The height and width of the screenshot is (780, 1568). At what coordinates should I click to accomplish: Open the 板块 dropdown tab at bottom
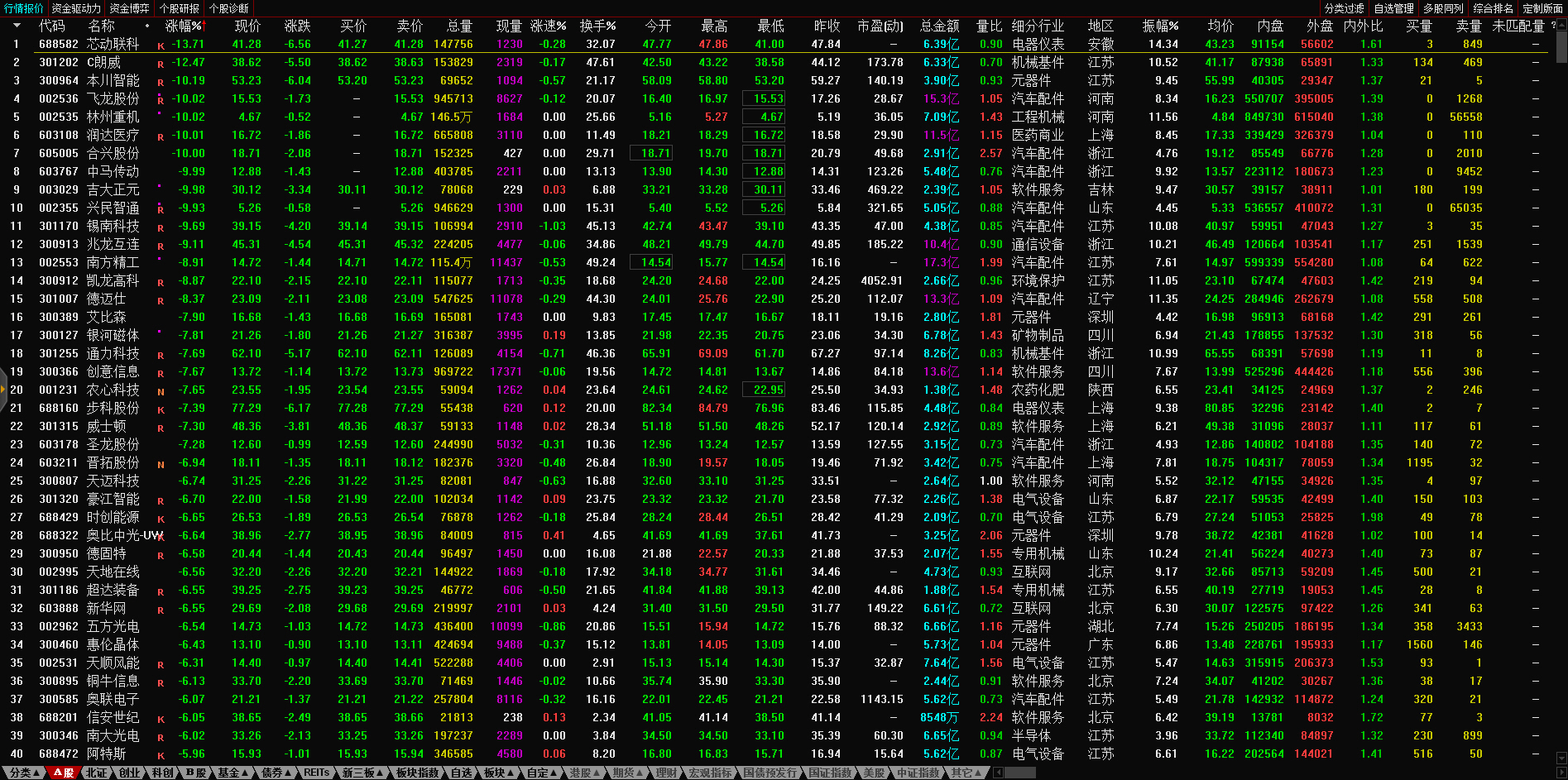point(498,773)
